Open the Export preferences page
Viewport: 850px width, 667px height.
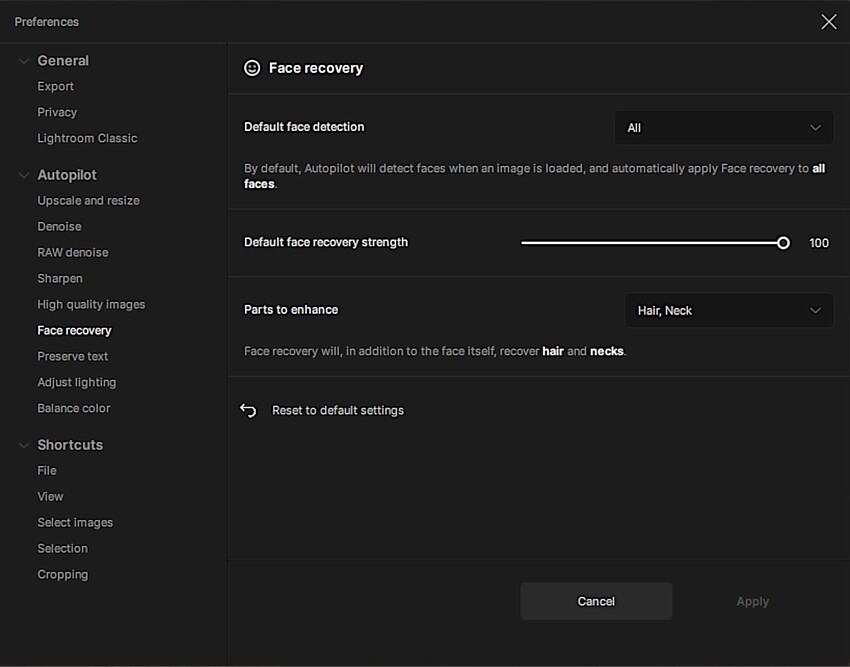[x=56, y=87]
